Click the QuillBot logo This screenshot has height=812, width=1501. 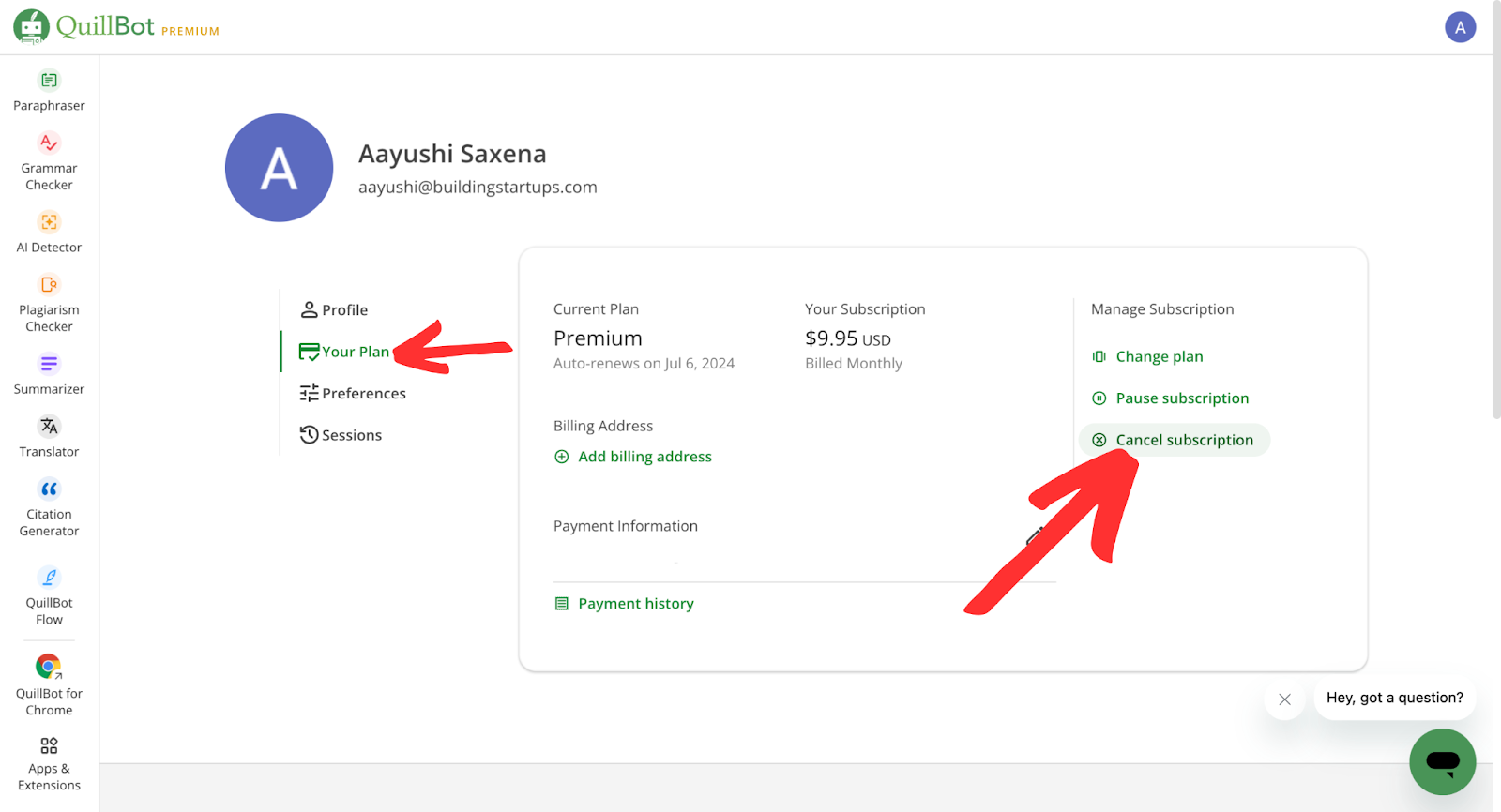(x=84, y=26)
